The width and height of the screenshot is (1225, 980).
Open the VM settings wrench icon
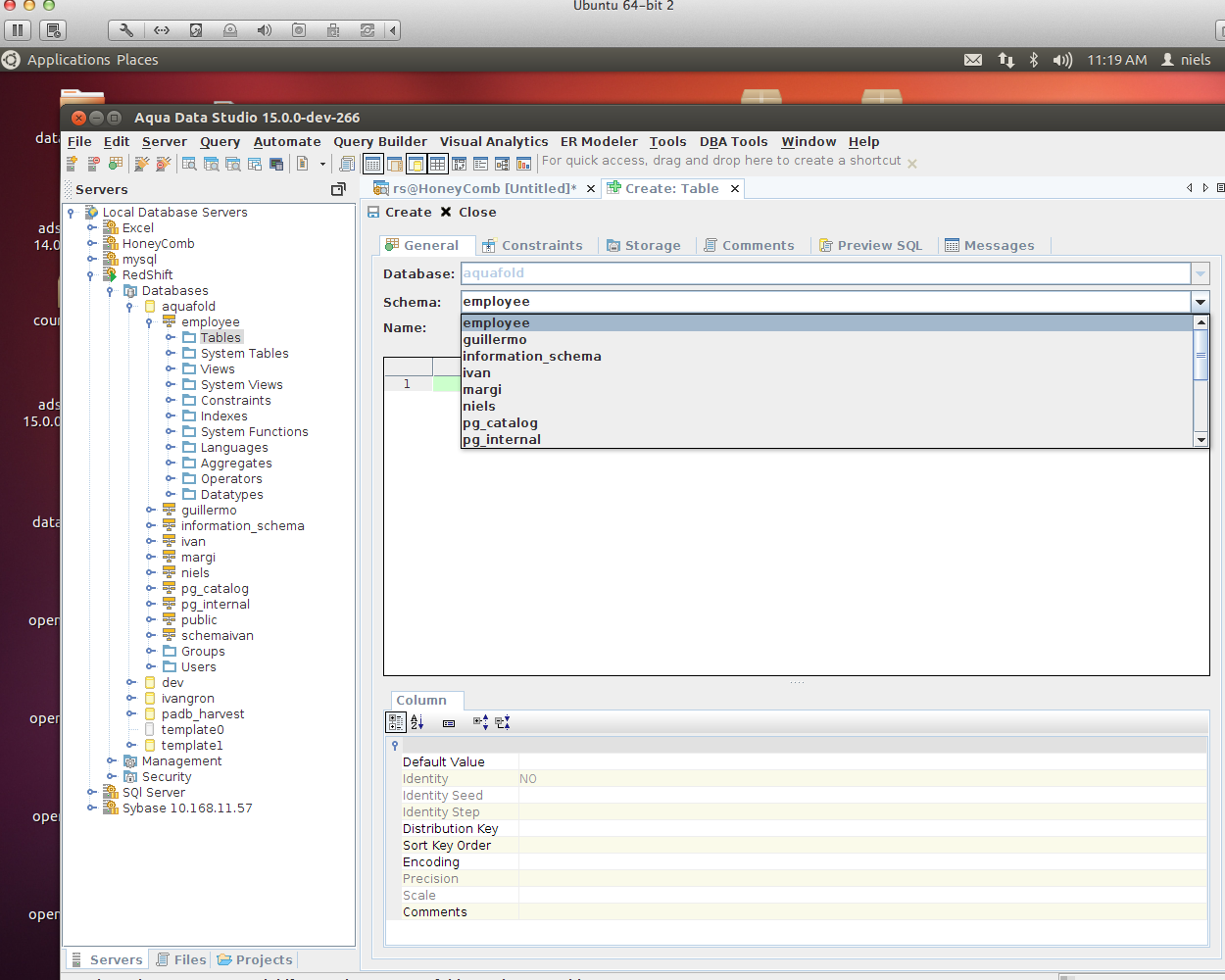click(x=126, y=30)
